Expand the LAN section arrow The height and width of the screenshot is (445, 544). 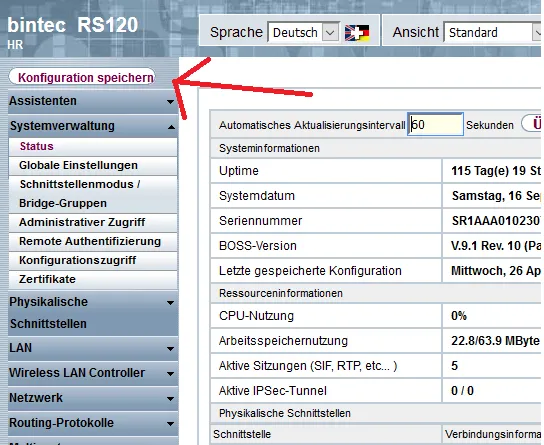pos(170,349)
